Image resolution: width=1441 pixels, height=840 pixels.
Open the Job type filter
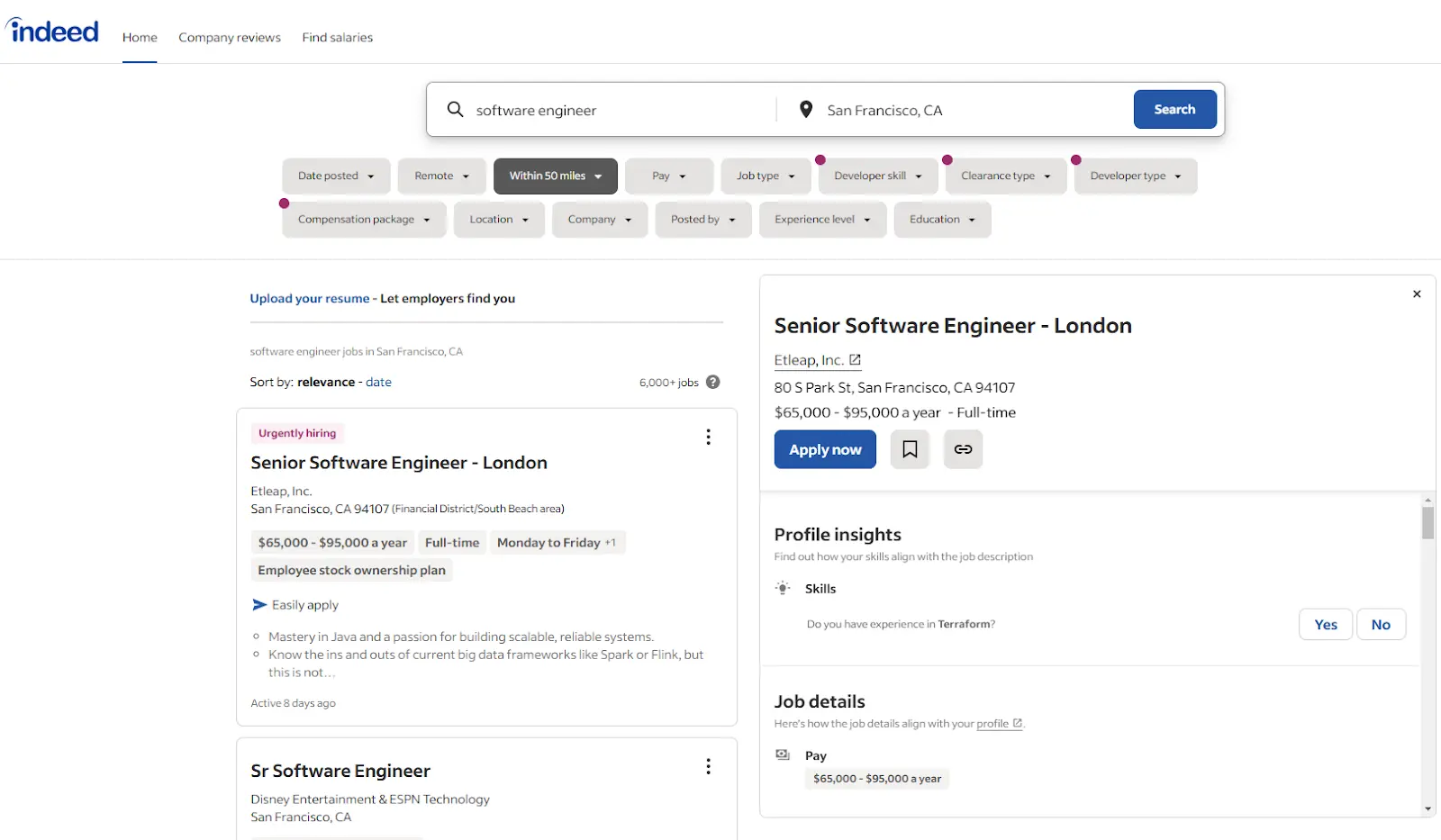pos(766,176)
